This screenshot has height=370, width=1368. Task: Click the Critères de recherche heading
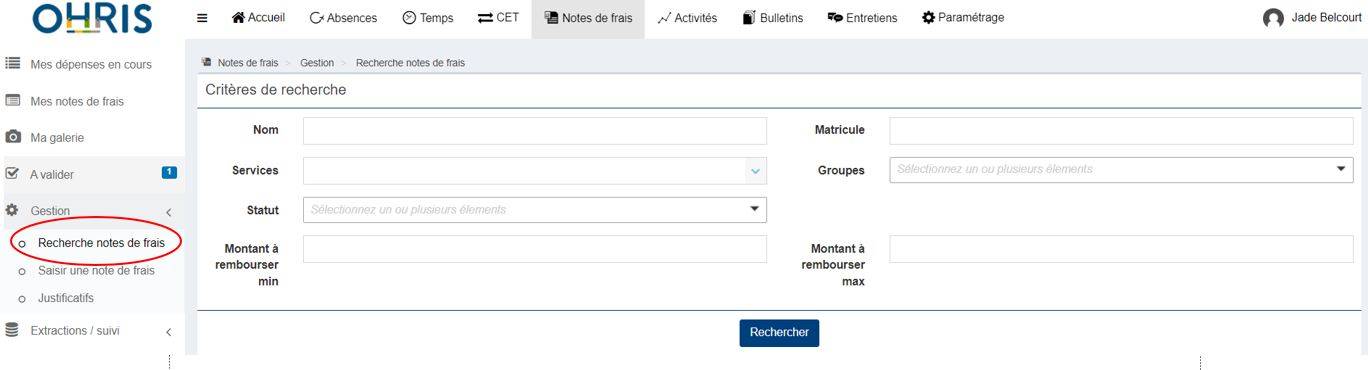point(276,90)
